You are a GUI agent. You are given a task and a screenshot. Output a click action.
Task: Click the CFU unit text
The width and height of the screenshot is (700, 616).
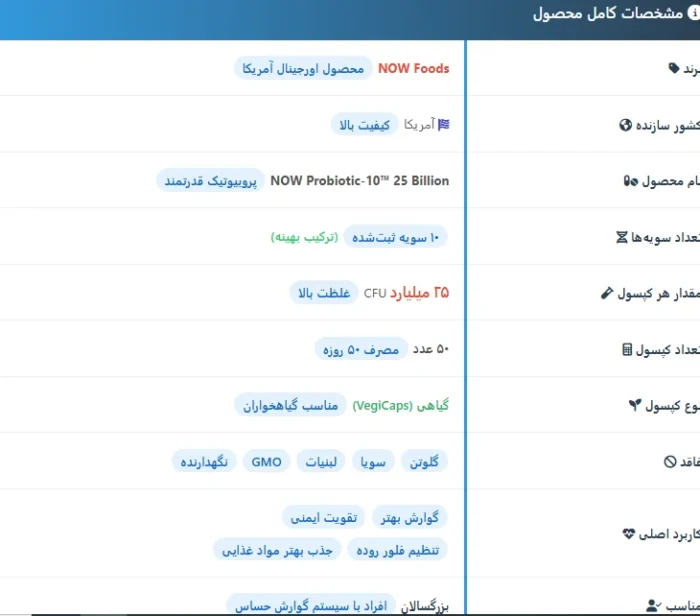(x=375, y=293)
